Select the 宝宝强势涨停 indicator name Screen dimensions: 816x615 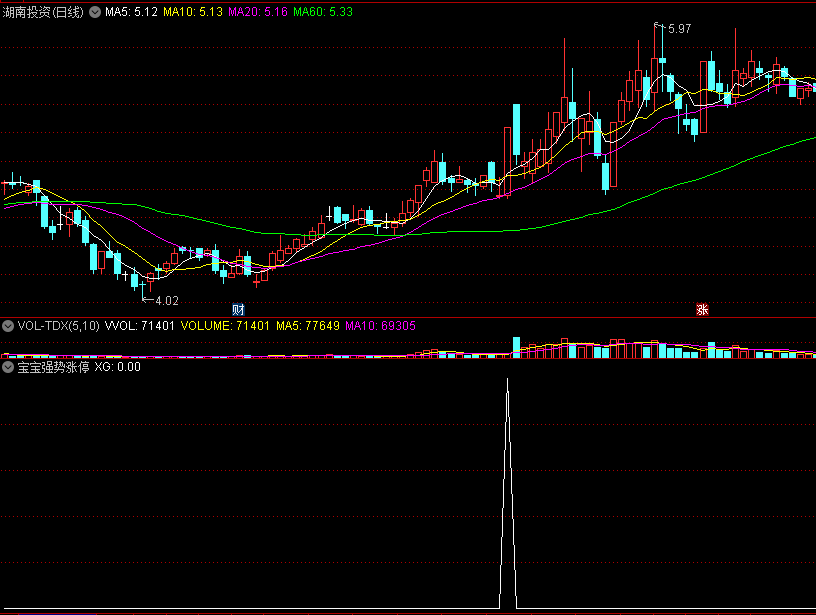point(54,367)
